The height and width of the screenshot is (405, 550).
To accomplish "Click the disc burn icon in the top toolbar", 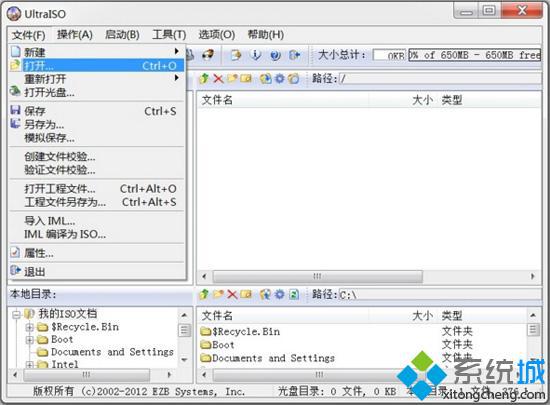I will click(208, 55).
